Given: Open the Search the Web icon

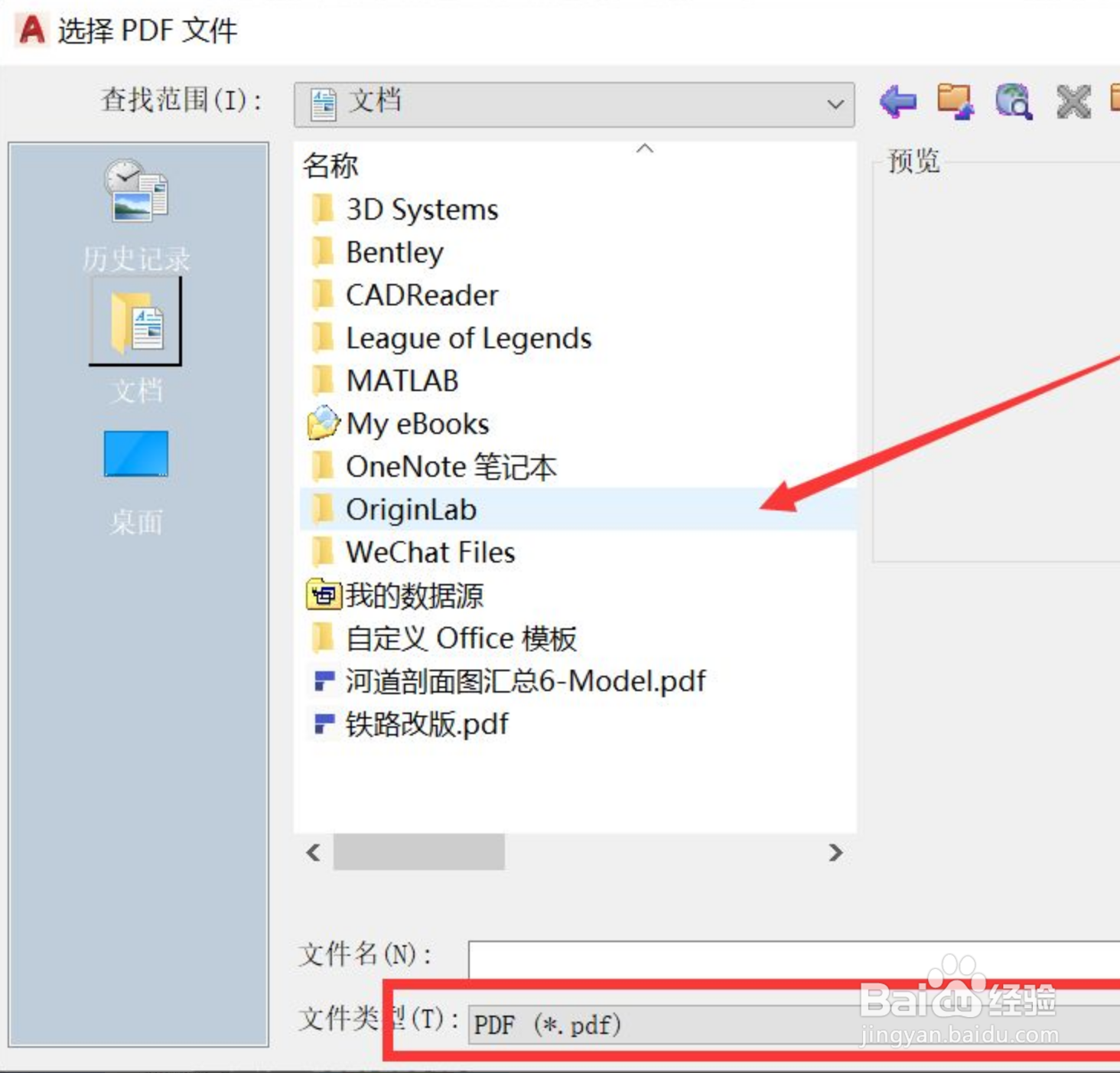Looking at the screenshot, I should 1014,101.
